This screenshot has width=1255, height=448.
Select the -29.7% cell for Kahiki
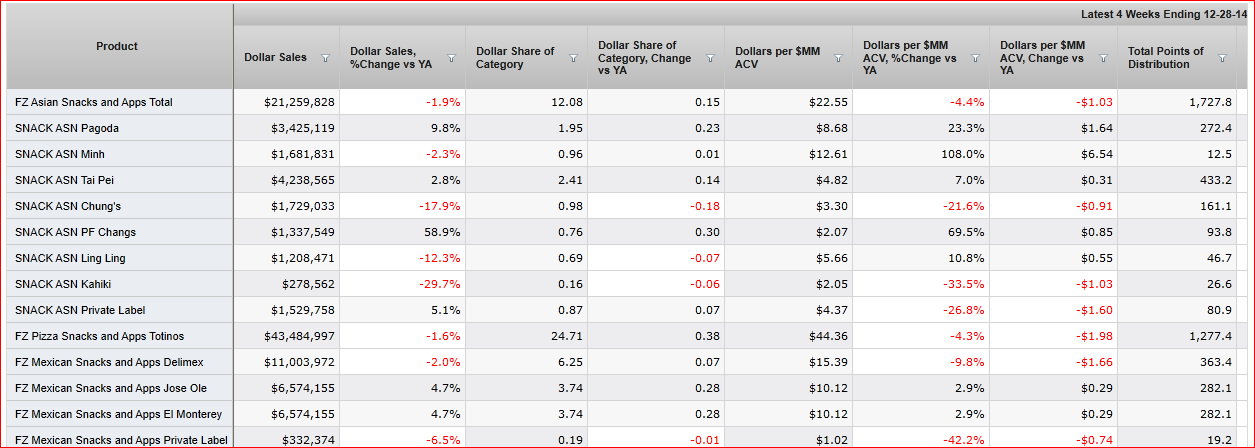coord(439,284)
